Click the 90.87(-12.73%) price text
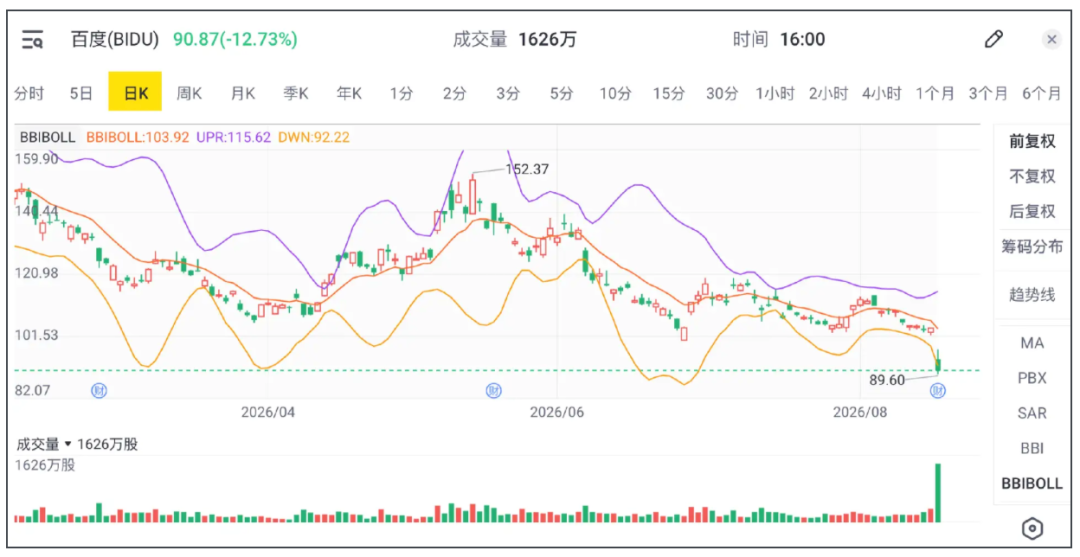 click(235, 39)
